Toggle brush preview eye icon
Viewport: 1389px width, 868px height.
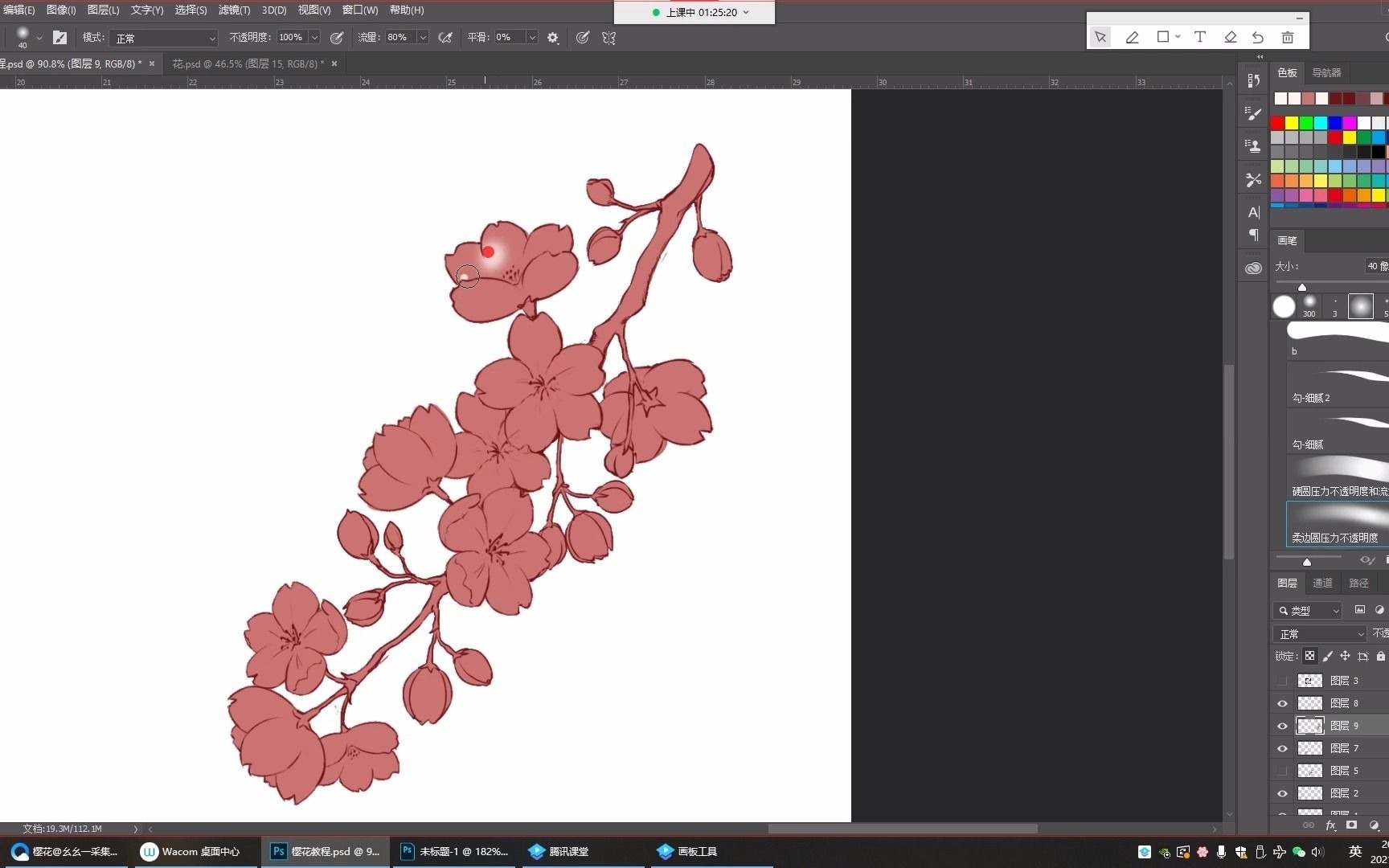pyautogui.click(x=1366, y=560)
